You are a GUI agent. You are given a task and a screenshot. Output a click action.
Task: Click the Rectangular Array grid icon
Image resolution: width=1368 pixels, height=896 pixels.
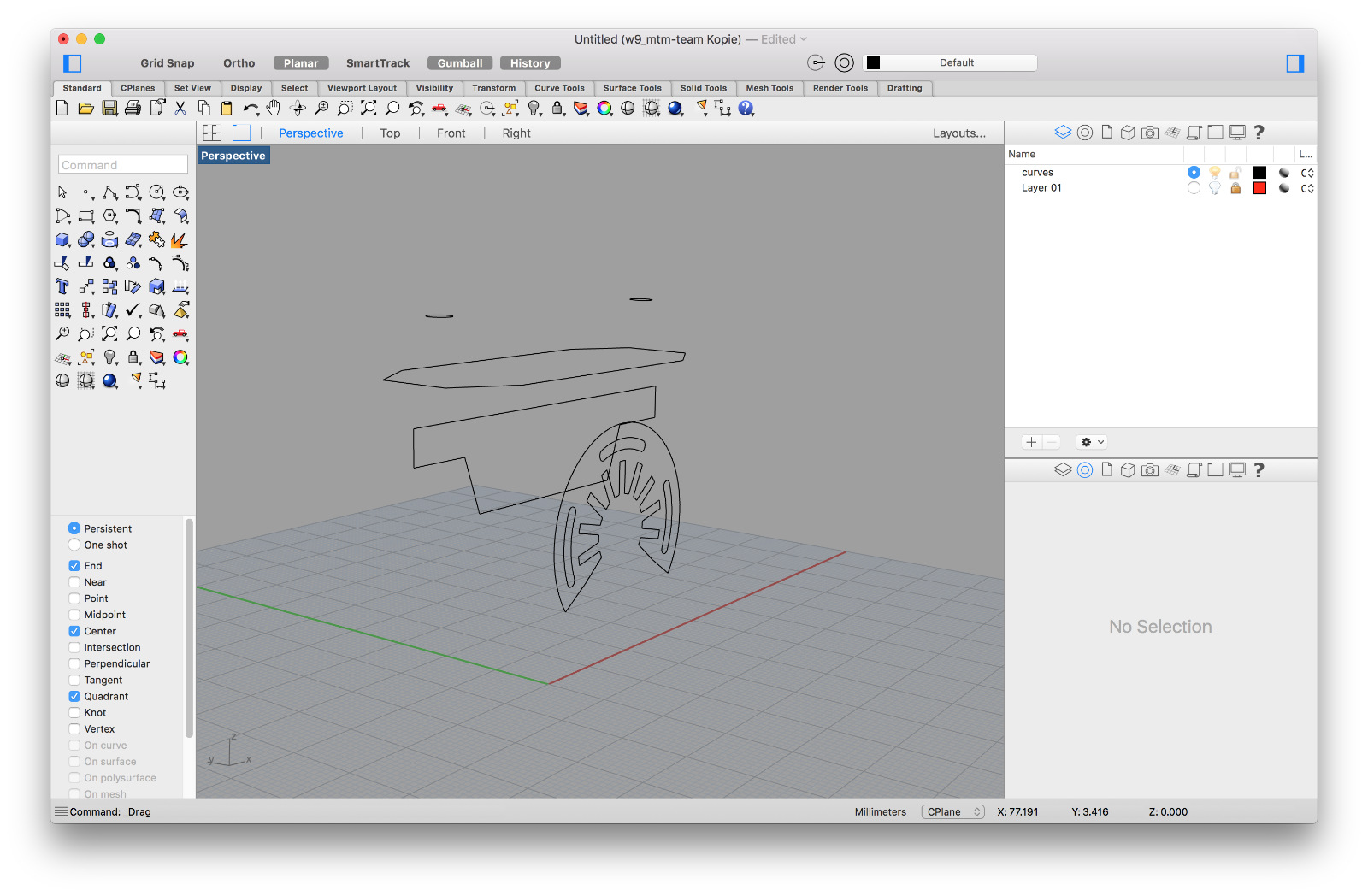(x=62, y=309)
